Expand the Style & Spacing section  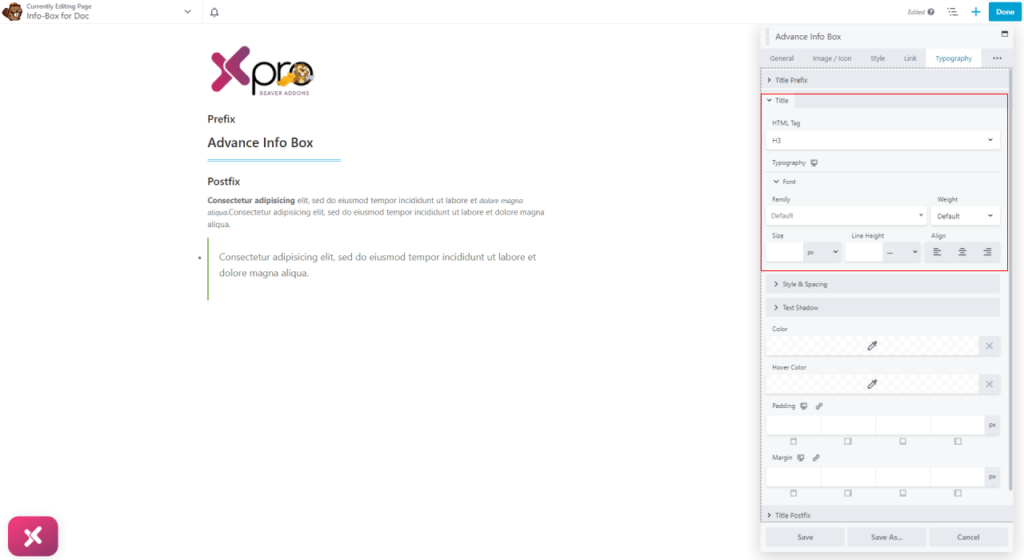click(x=882, y=284)
